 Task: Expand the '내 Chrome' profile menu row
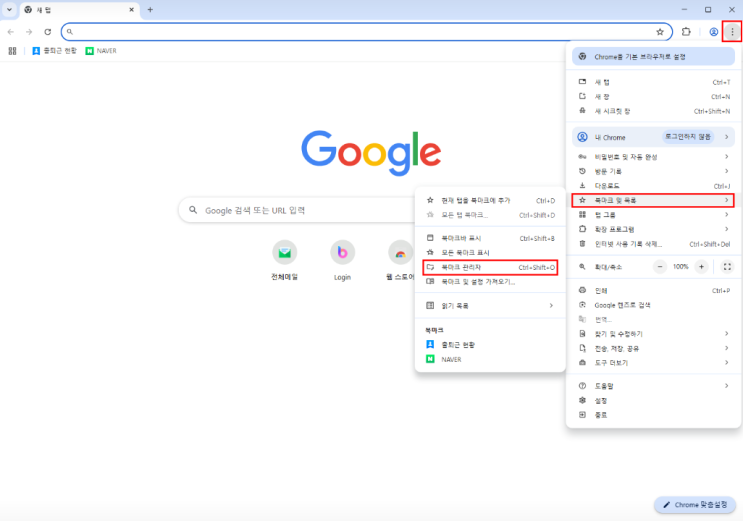(653, 137)
